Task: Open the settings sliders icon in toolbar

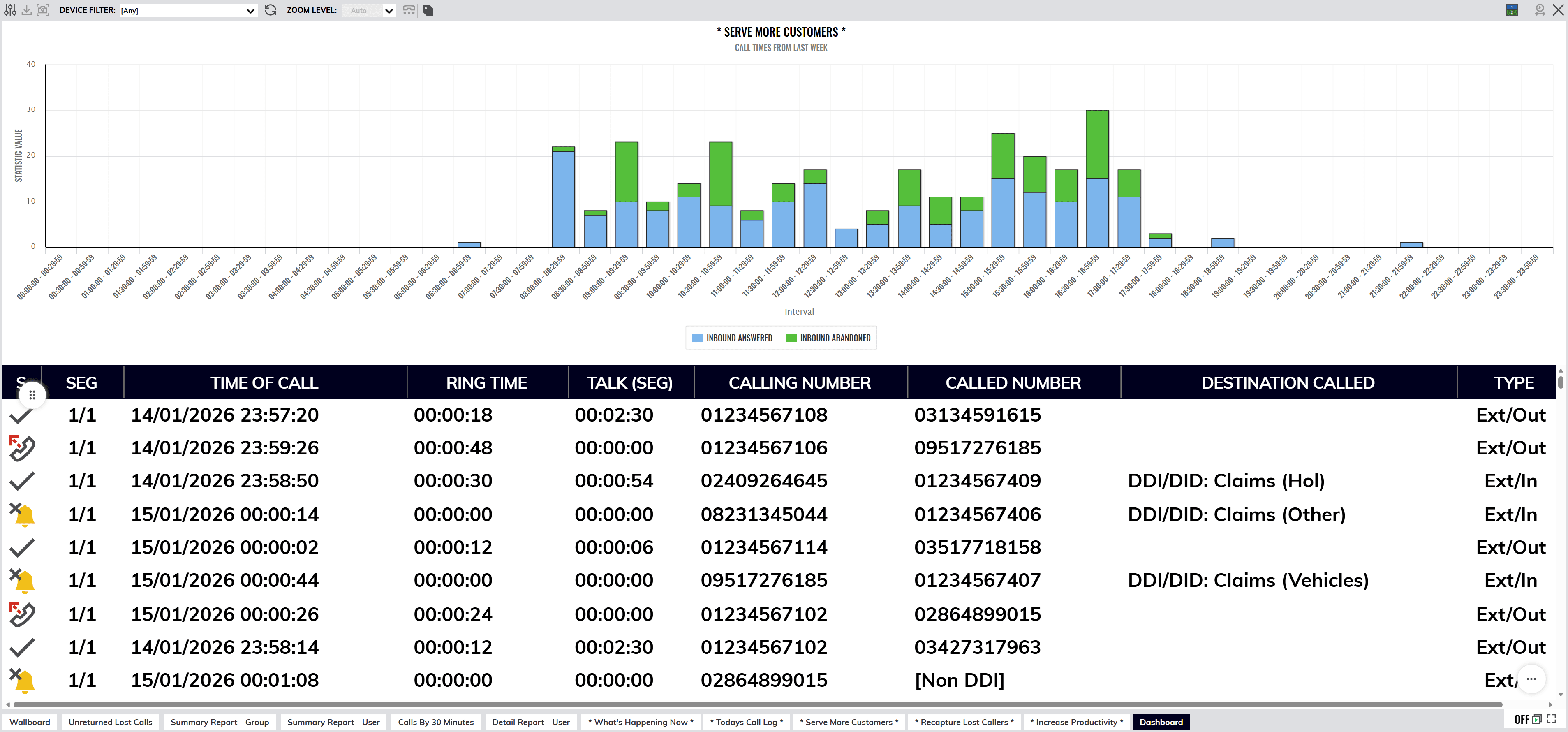Action: click(10, 10)
